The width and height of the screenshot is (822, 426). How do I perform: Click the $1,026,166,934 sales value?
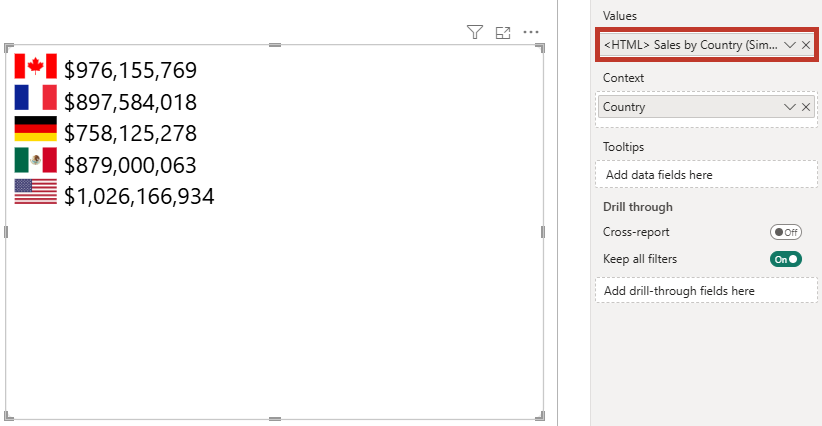click(x=139, y=196)
